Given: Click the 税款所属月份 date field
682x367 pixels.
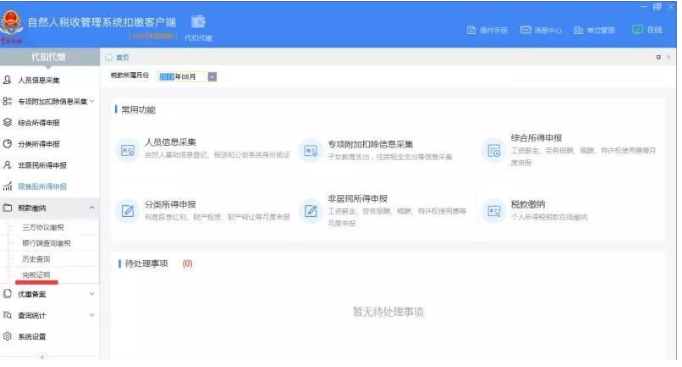Looking at the screenshot, I should 182,77.
